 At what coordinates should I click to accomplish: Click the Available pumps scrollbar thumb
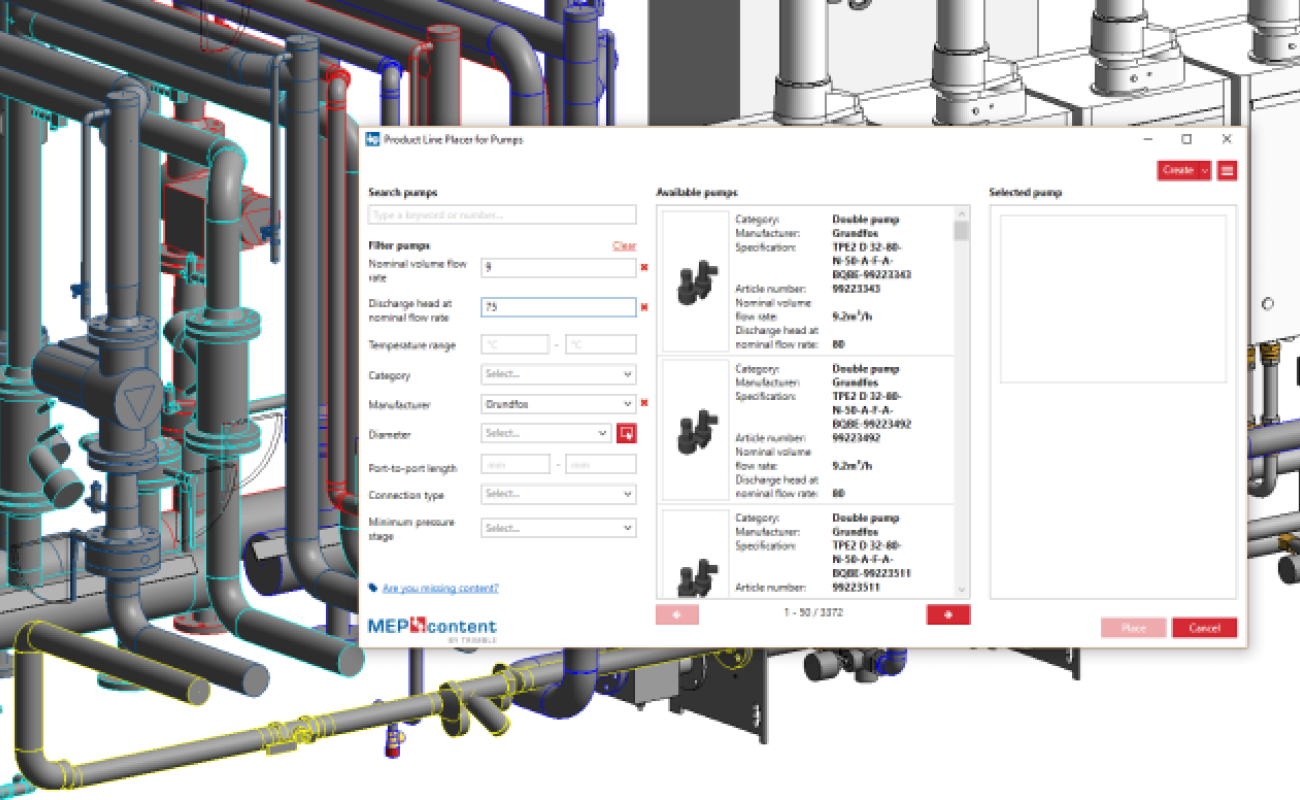pos(961,231)
